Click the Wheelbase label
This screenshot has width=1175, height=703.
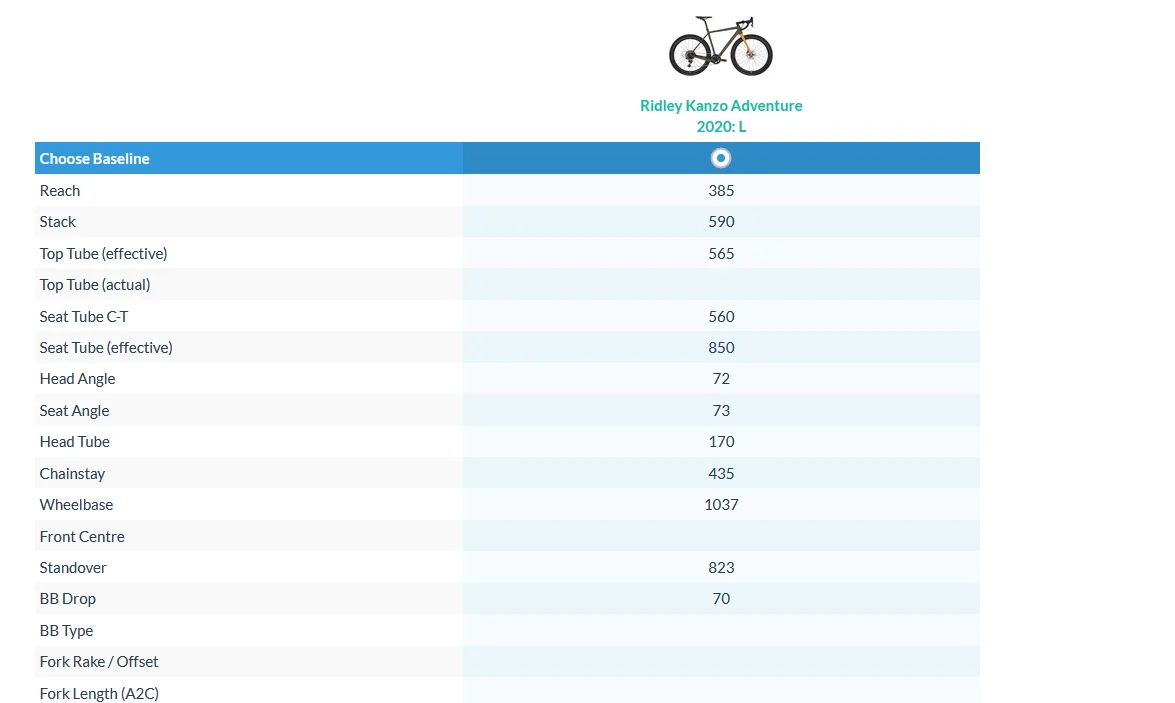[76, 505]
